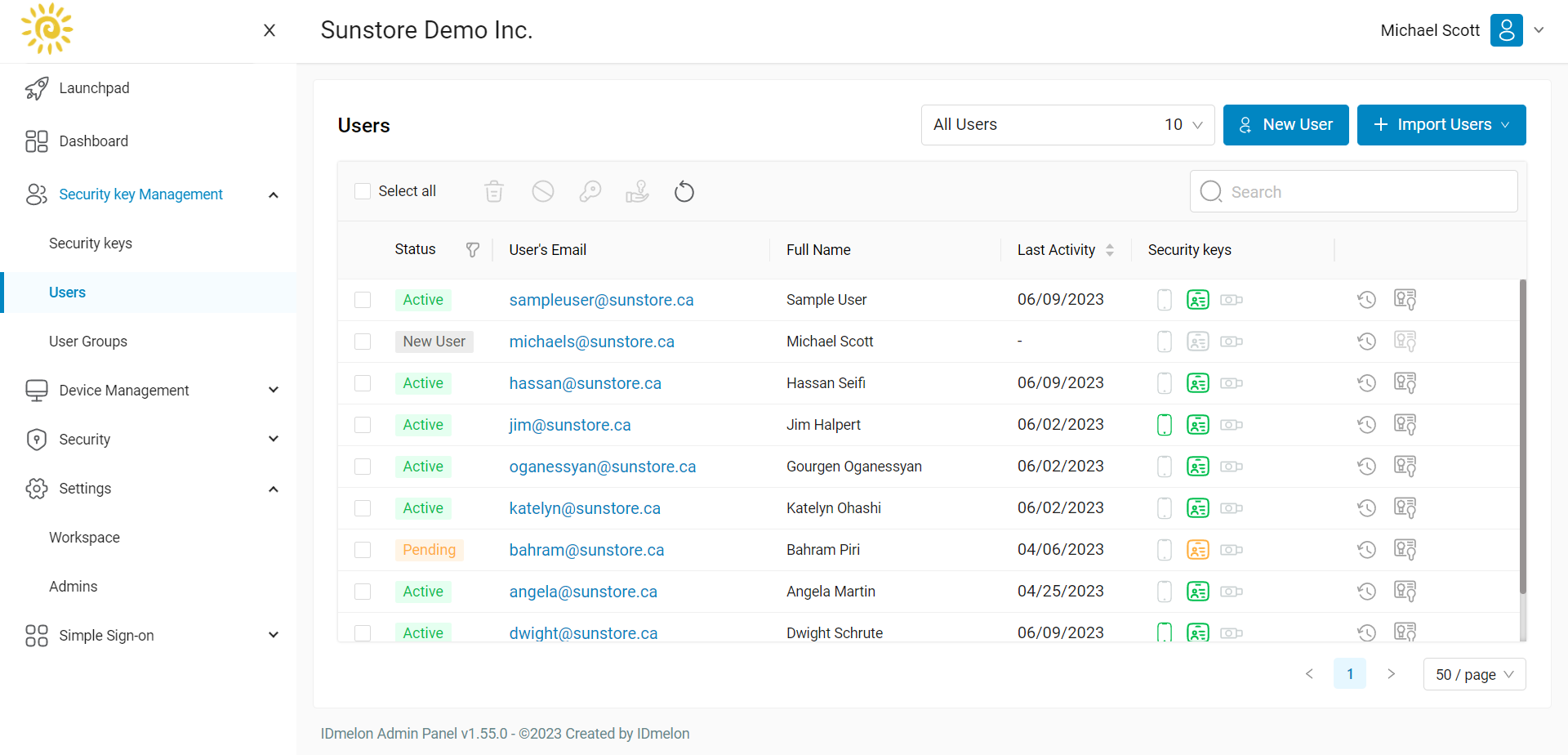1568x755 pixels.
Task: Click the key icon in users toolbar
Action: click(x=590, y=191)
